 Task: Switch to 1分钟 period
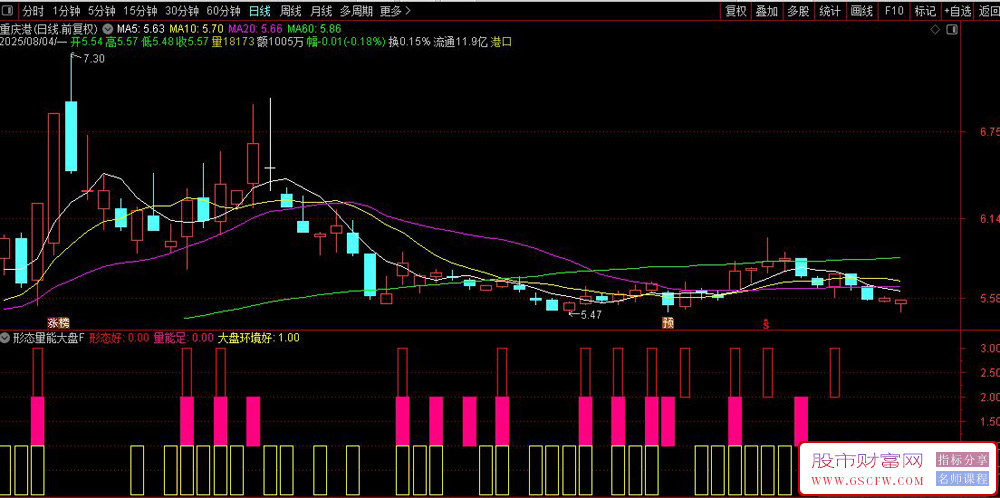(x=66, y=11)
